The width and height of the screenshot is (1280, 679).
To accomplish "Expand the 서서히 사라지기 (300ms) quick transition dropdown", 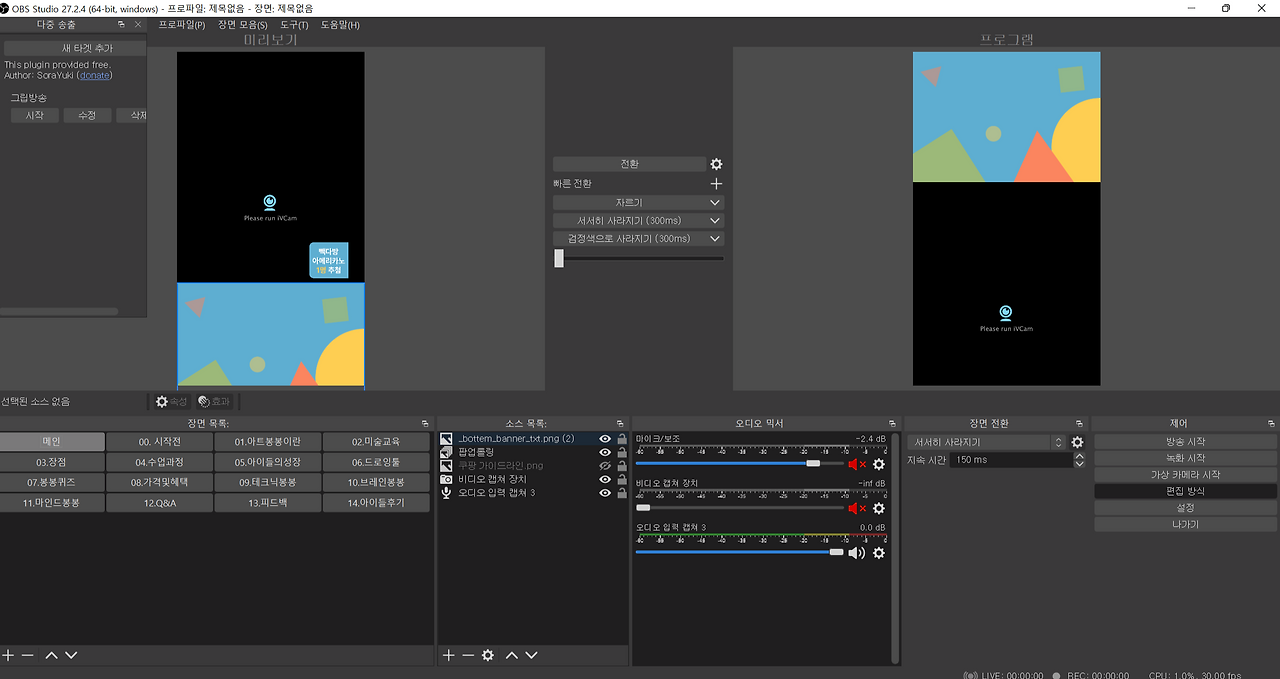I will [715, 221].
